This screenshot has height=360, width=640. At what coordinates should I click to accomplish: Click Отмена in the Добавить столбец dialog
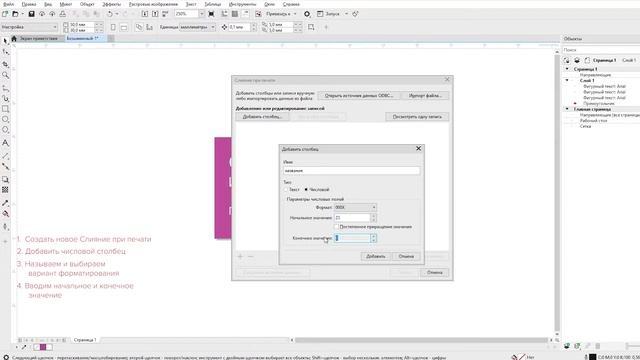point(406,256)
